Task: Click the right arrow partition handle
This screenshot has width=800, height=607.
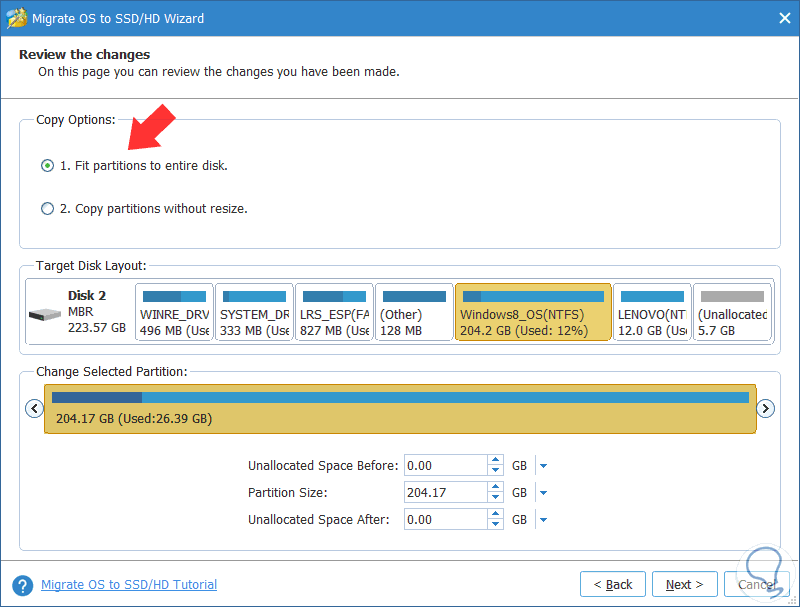Action: [x=765, y=409]
